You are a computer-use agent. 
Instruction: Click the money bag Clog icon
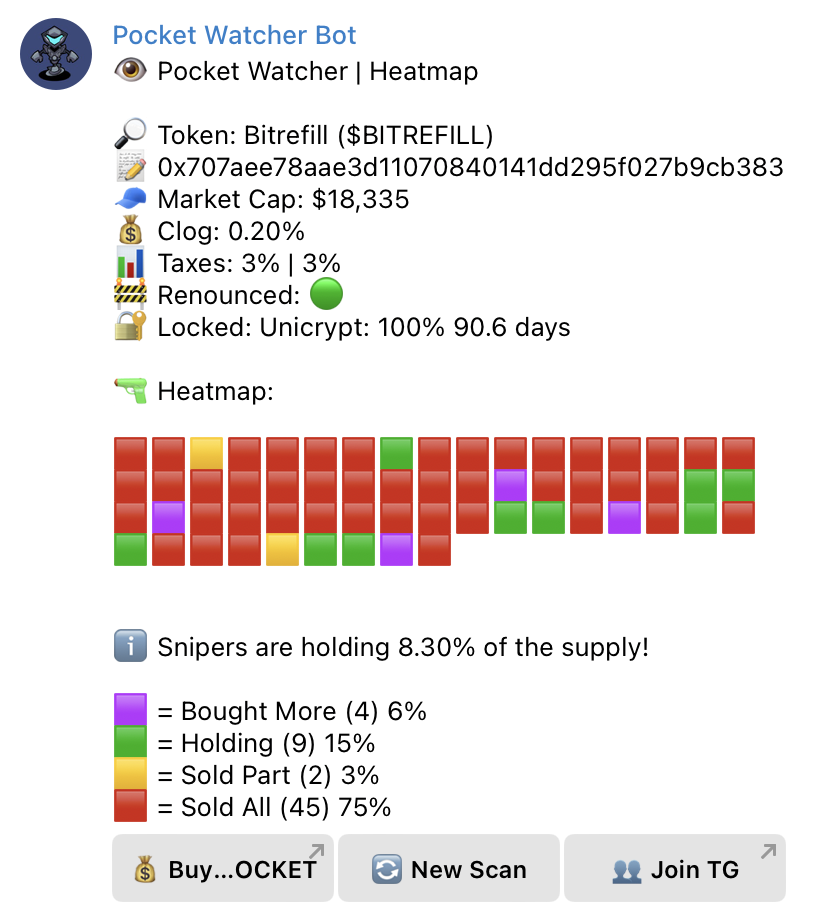[x=130, y=231]
